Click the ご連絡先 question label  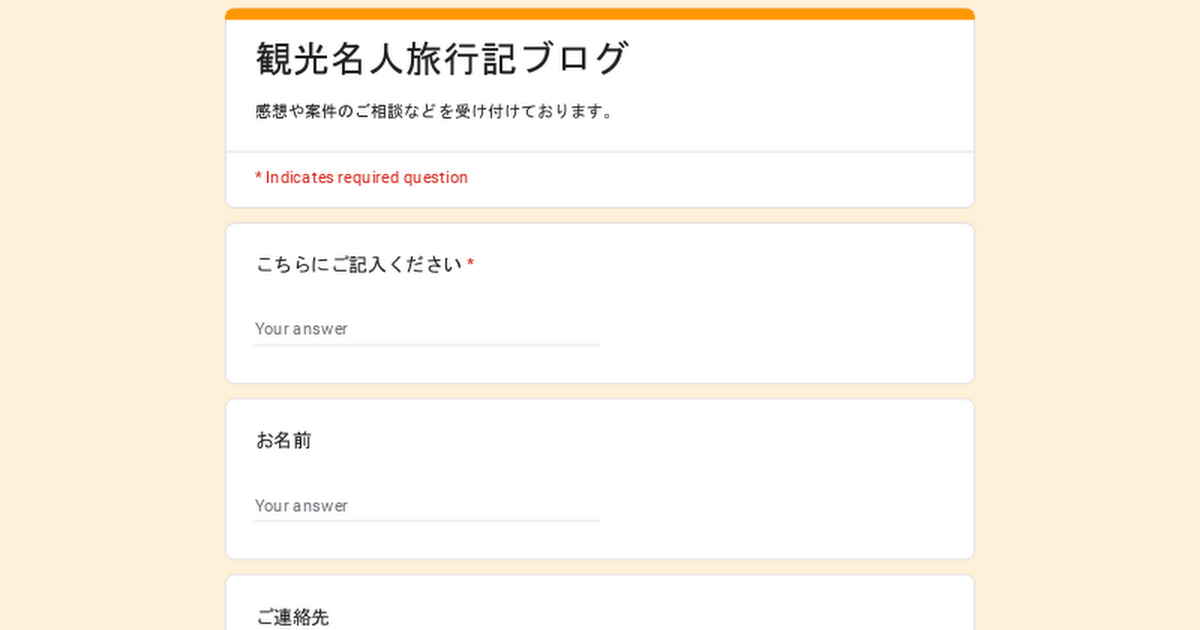[292, 617]
